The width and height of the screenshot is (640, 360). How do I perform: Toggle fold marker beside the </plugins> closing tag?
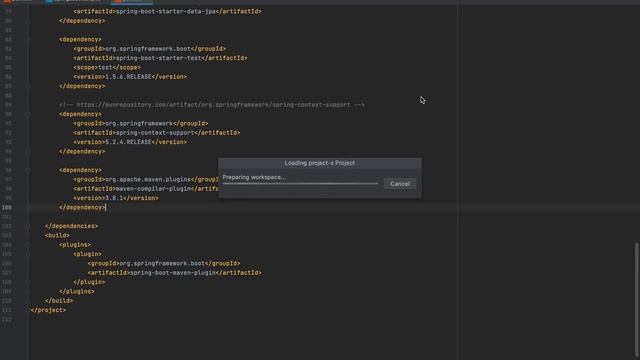click(28, 291)
